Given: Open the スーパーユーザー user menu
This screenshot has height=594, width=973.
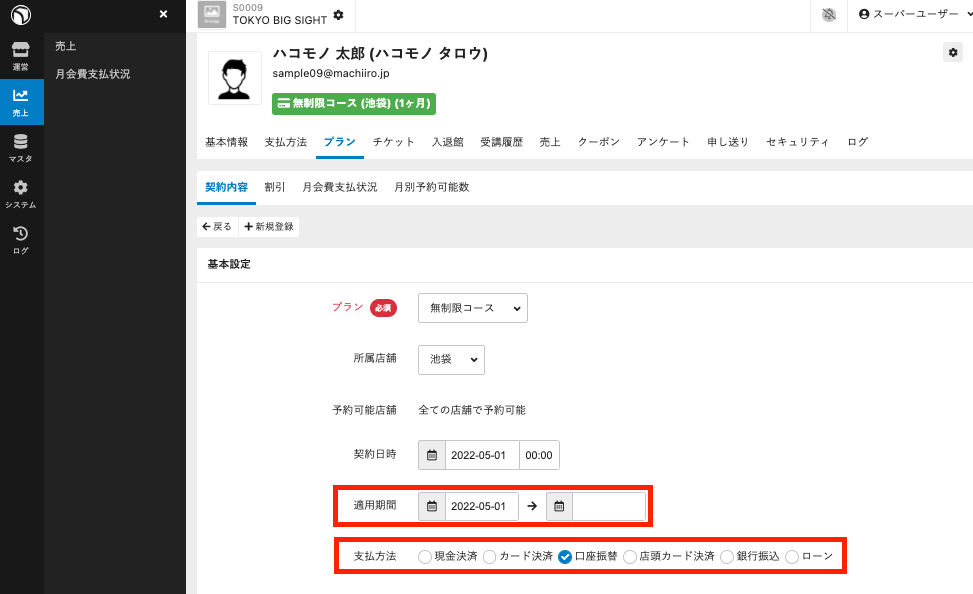Looking at the screenshot, I should coord(908,15).
